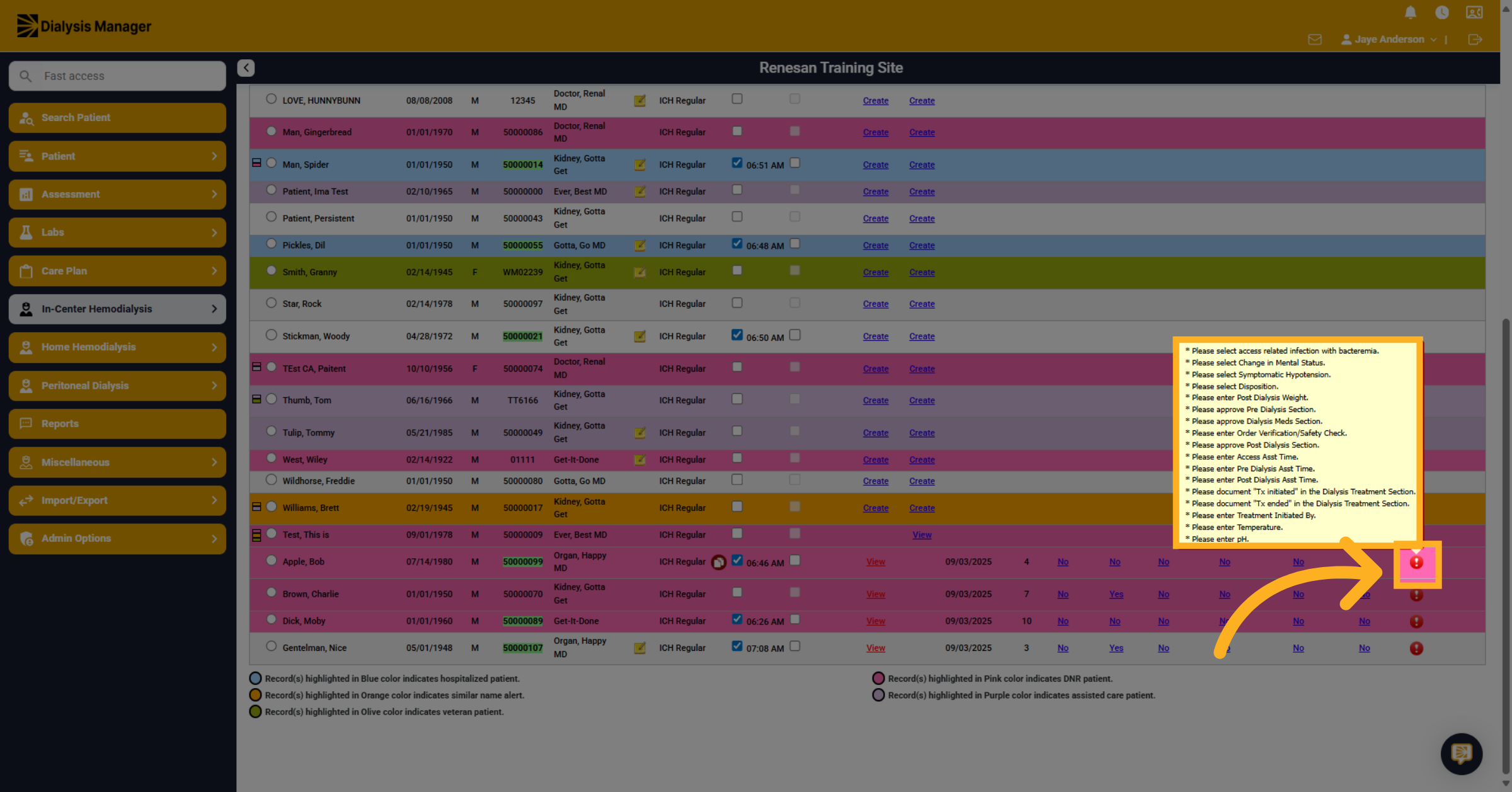Open the Reports menu item
This screenshot has width=1512, height=792.
(x=117, y=424)
